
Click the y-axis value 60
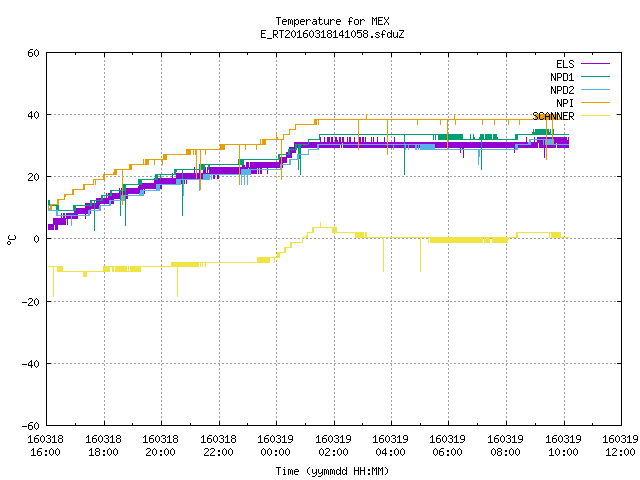33,53
